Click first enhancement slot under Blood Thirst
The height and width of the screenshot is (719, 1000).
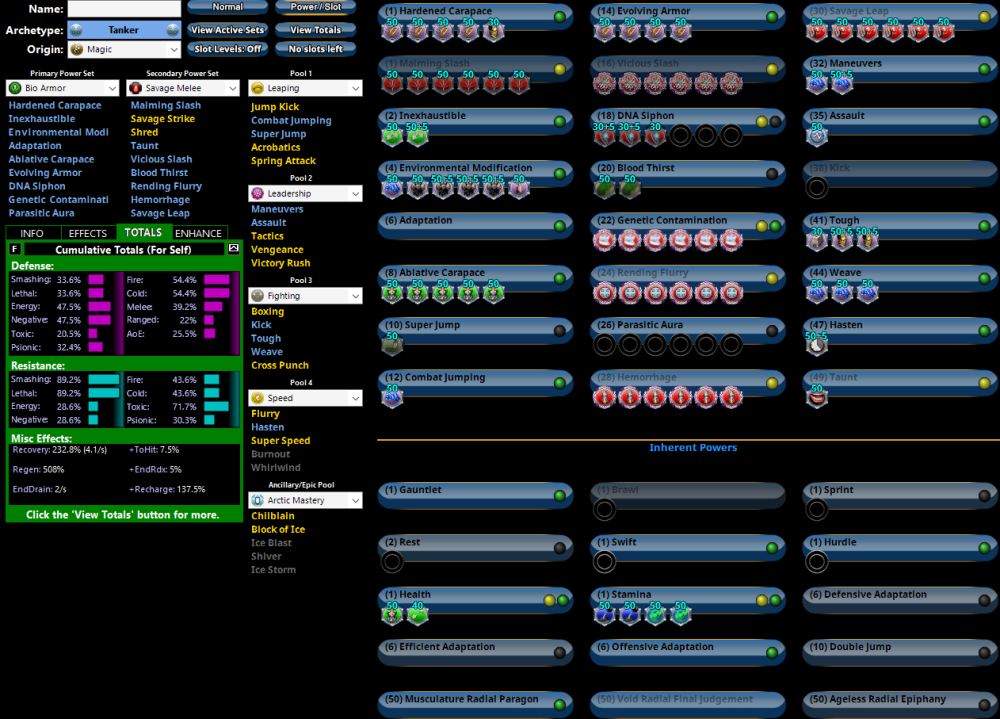[x=604, y=188]
